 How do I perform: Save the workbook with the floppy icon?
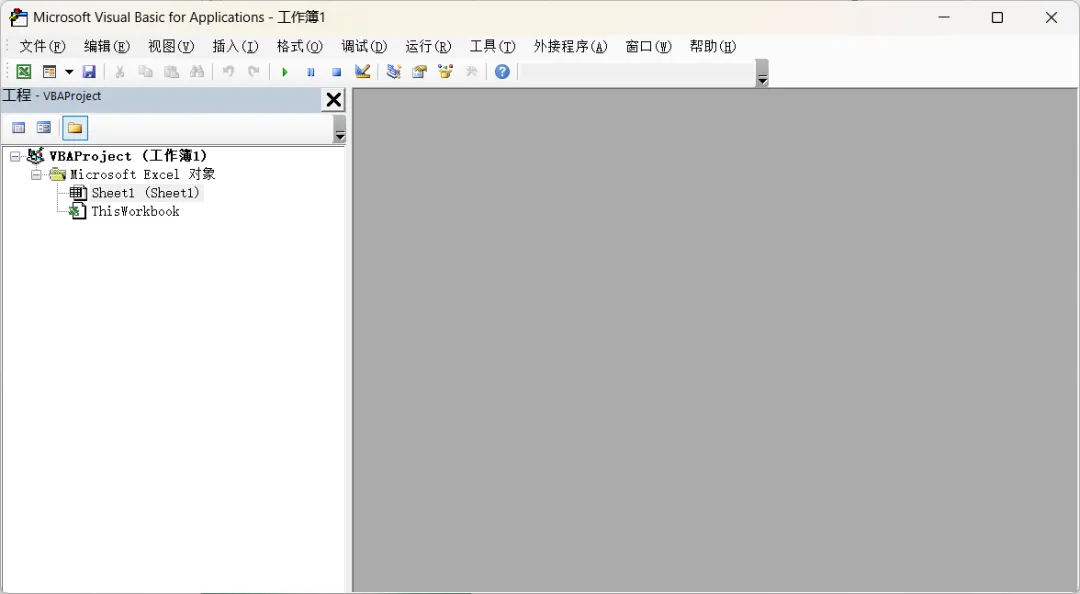tap(89, 72)
